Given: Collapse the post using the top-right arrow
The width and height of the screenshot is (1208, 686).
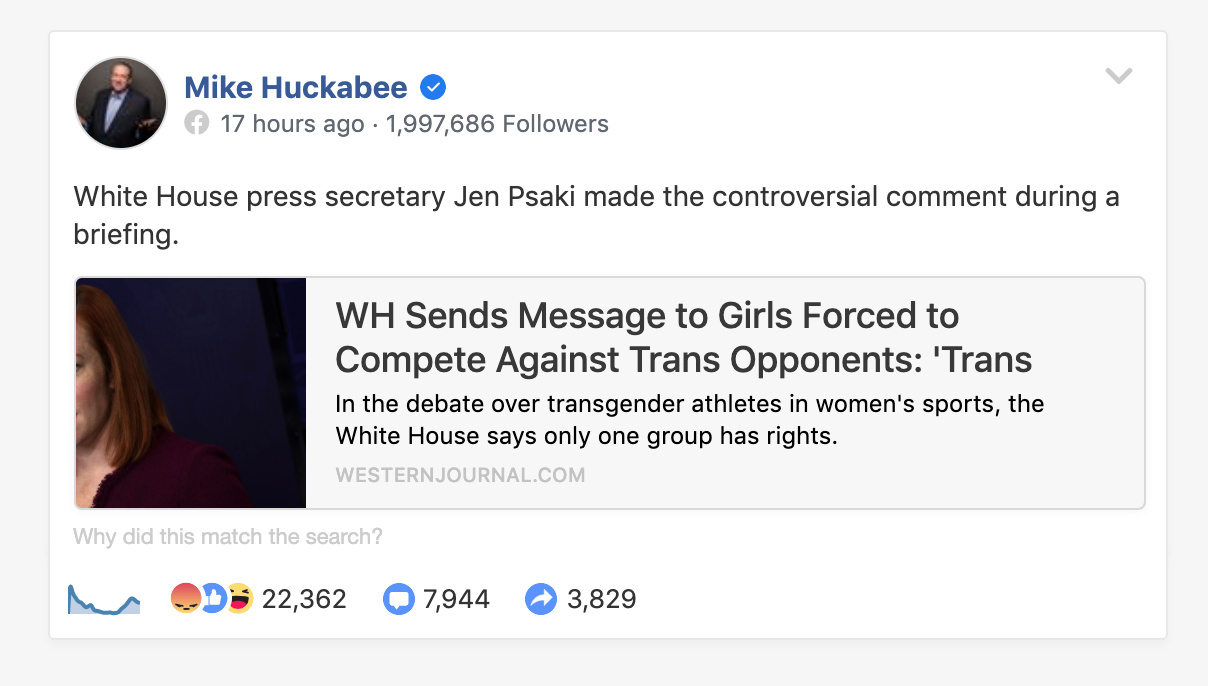Looking at the screenshot, I should click(1119, 75).
